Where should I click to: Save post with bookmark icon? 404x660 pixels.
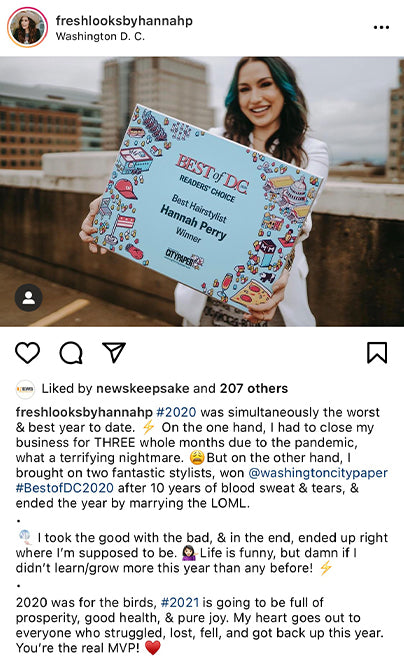coord(377,353)
